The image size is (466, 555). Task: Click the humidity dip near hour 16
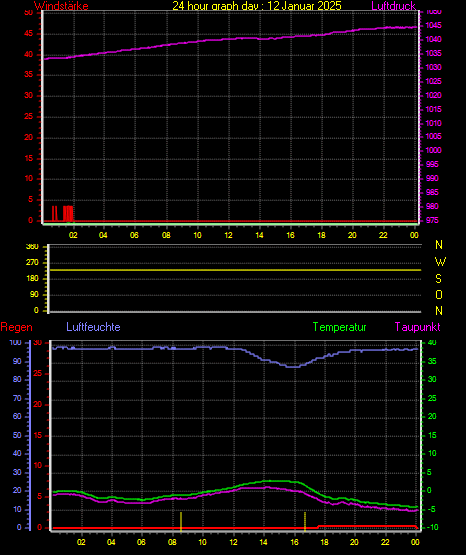pos(294,366)
